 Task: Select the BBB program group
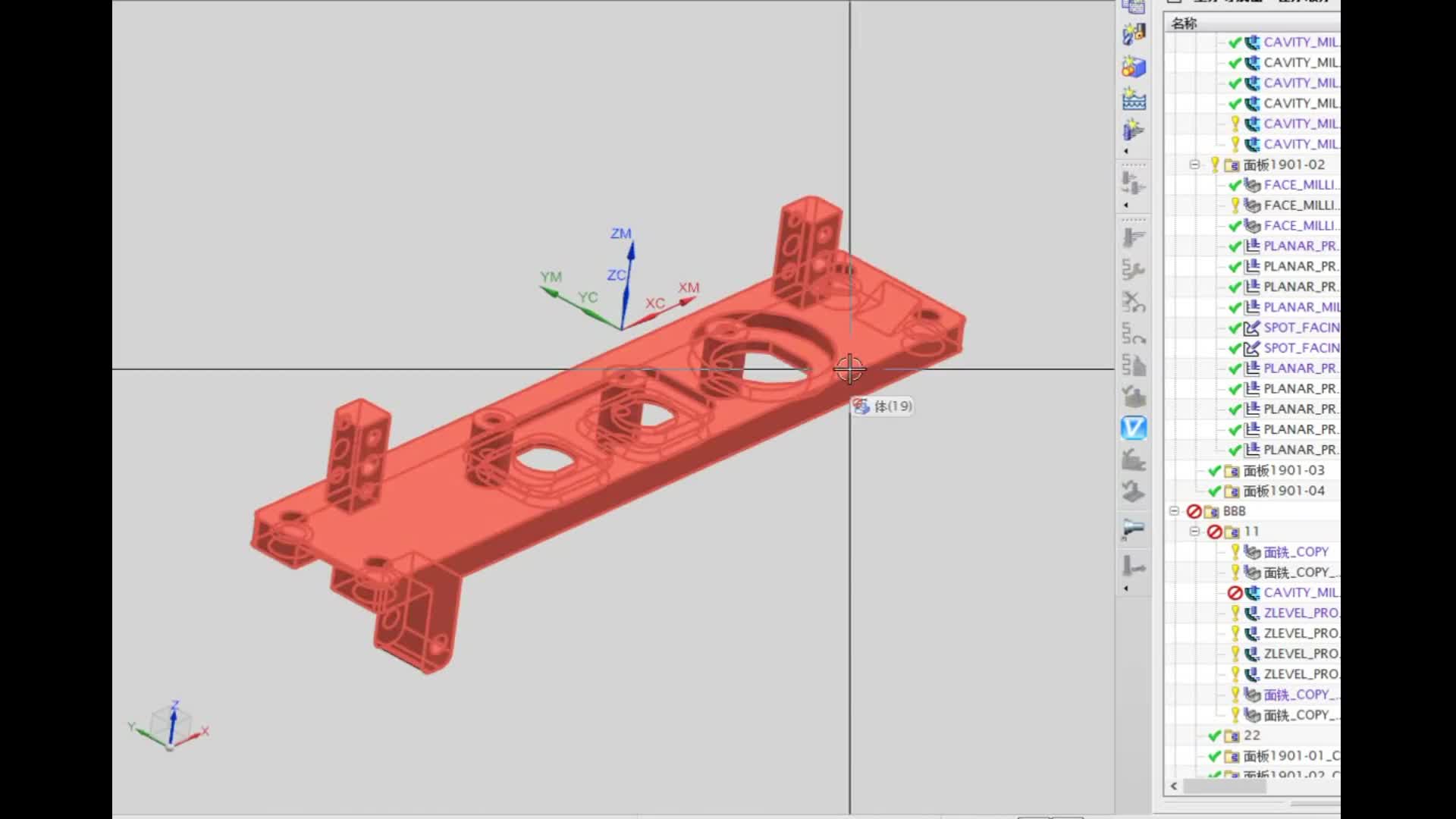coord(1235,511)
